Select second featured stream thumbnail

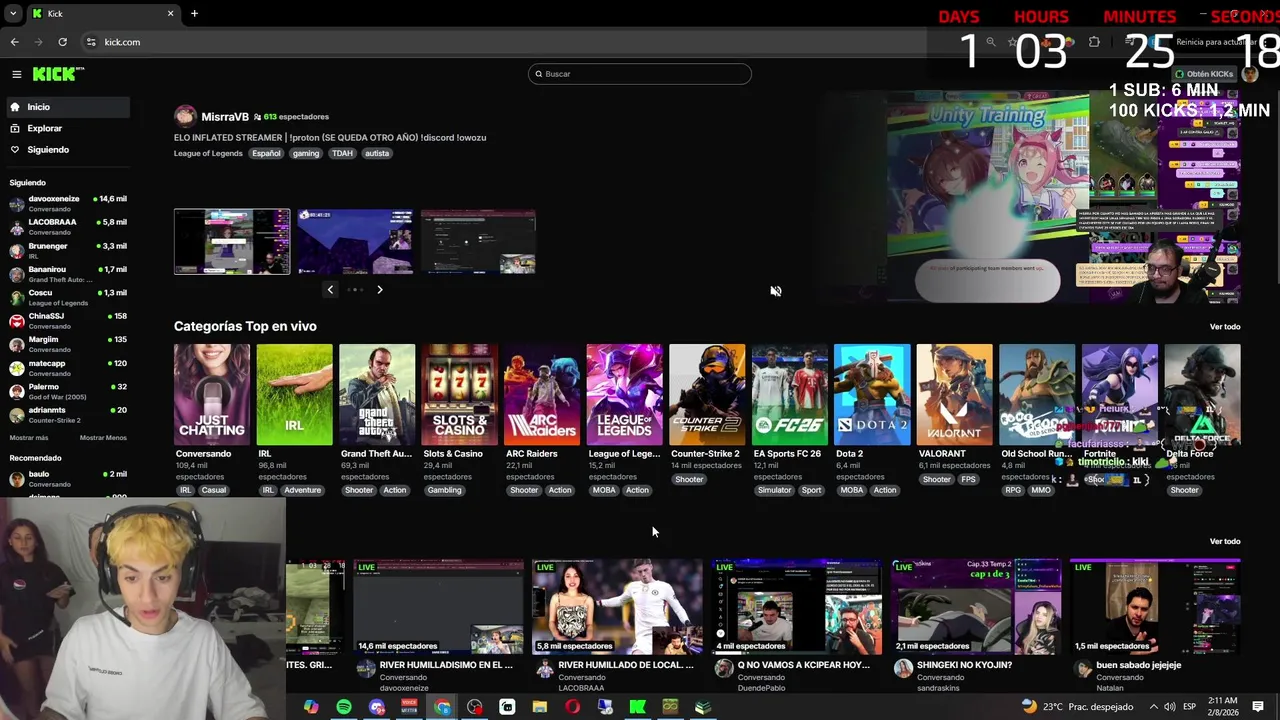[x=355, y=241]
